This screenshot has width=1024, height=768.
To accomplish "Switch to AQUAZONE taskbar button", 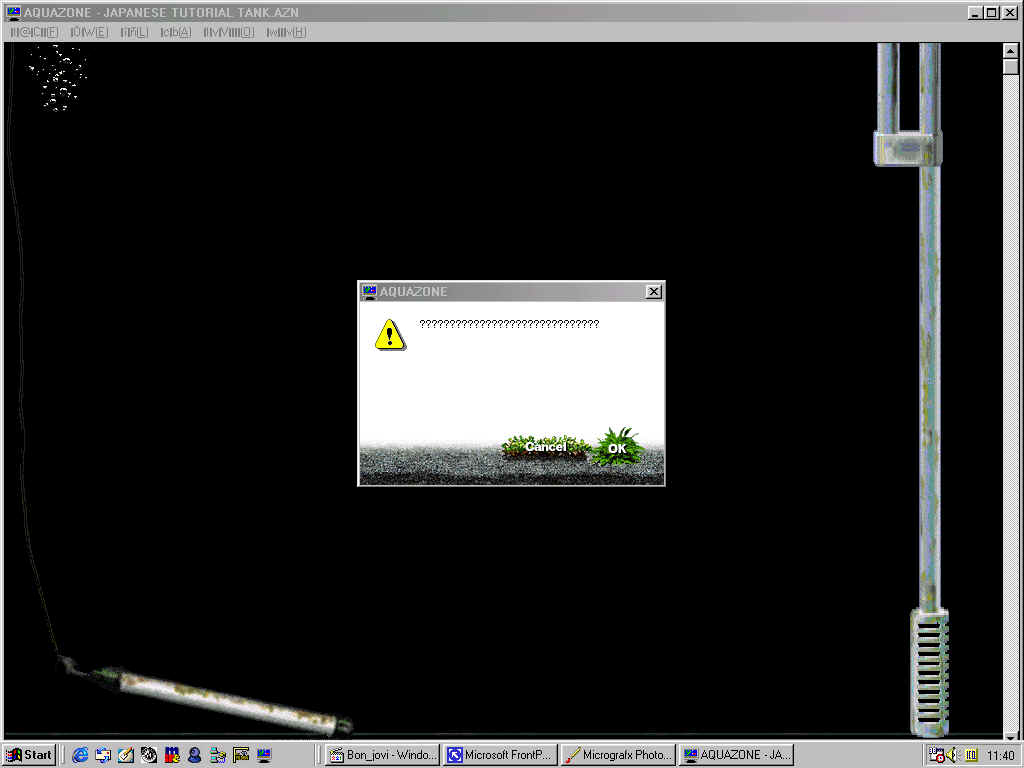I will coord(736,755).
